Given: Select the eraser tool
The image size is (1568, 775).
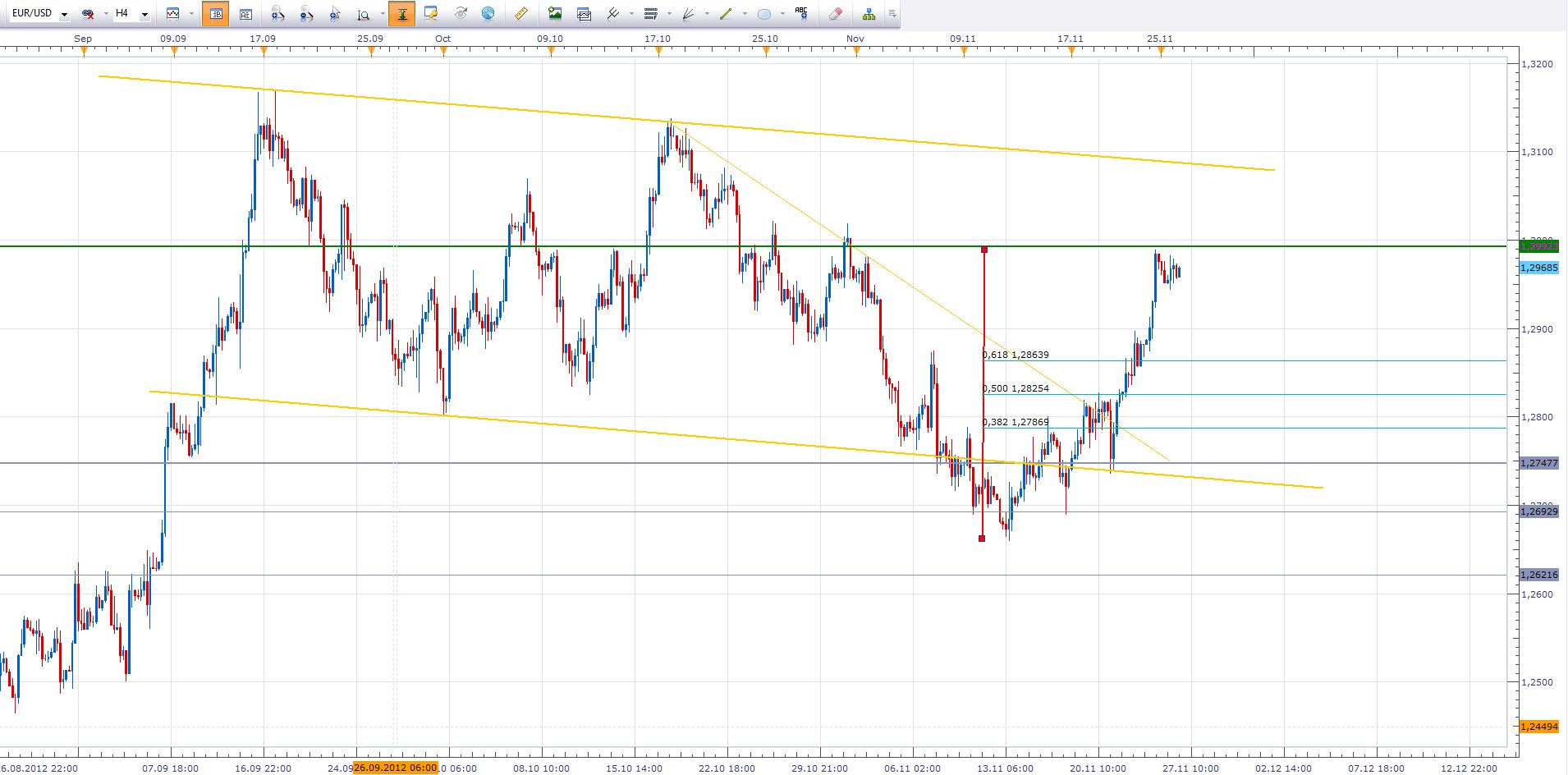Looking at the screenshot, I should (835, 14).
